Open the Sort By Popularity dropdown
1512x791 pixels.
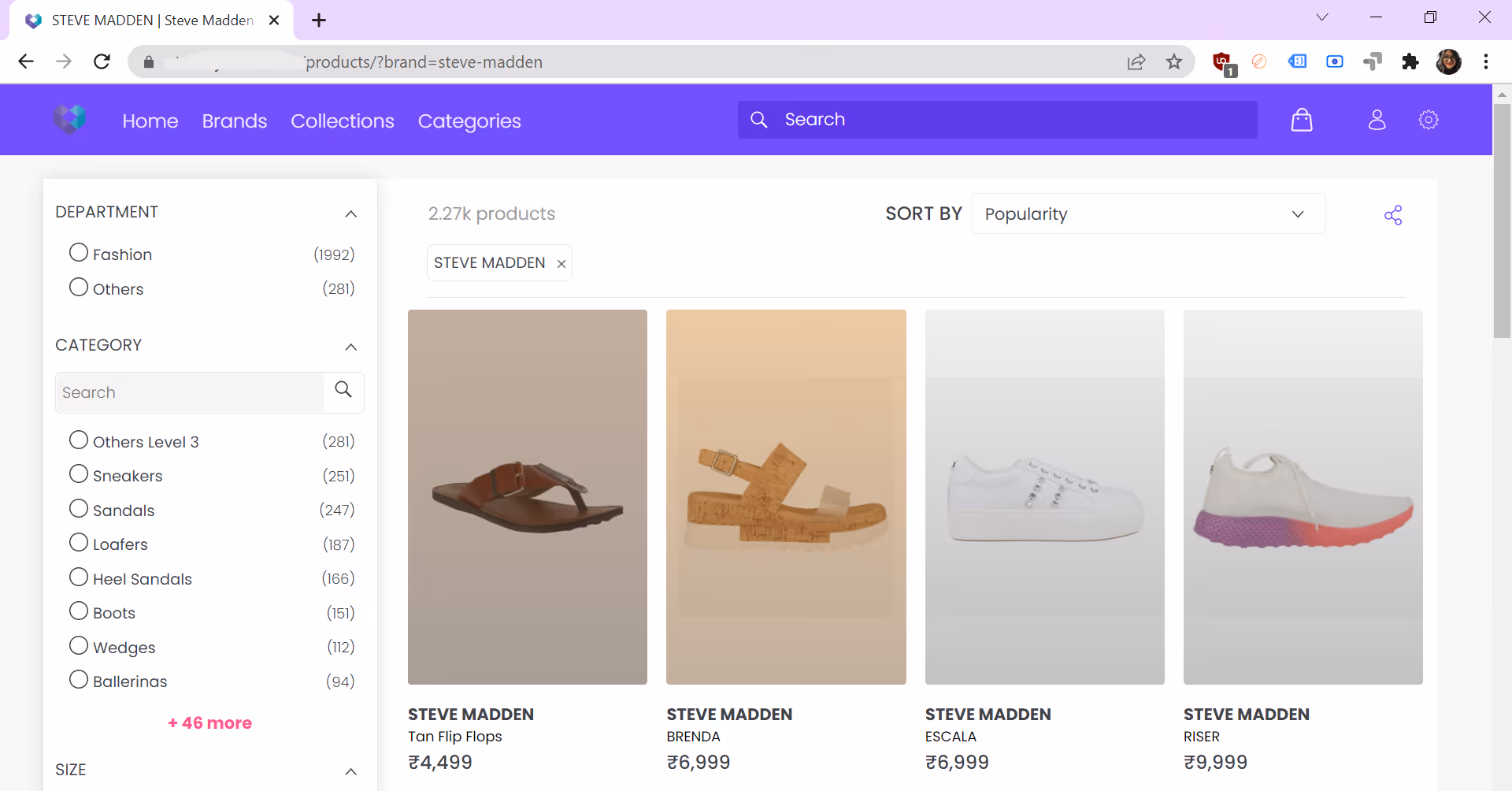coord(1148,214)
